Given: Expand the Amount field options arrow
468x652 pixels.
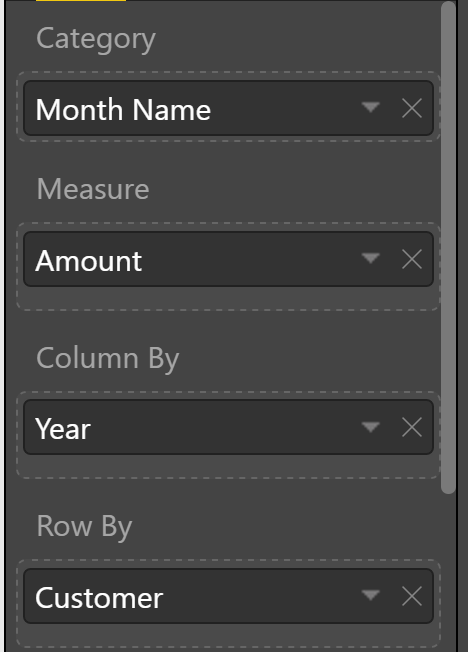Looking at the screenshot, I should click(x=370, y=259).
